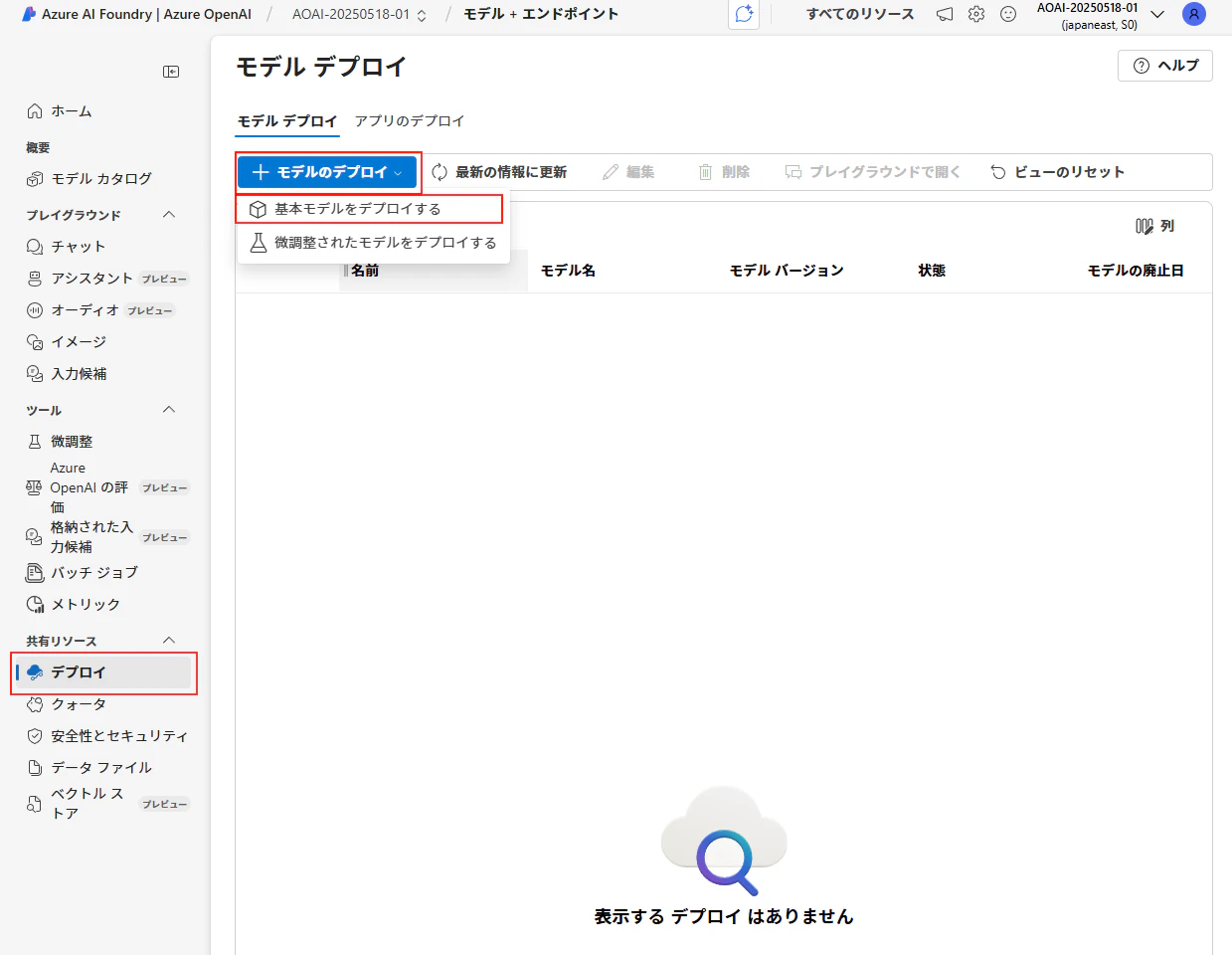Collapse the 共有リソース section
1232x955 pixels.
point(169,641)
